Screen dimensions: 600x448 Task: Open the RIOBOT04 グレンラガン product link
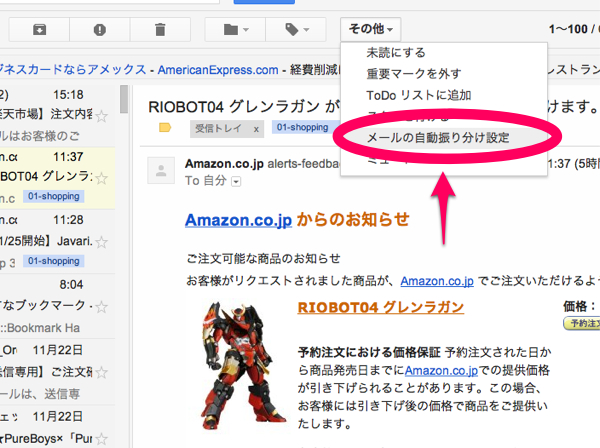click(x=381, y=307)
